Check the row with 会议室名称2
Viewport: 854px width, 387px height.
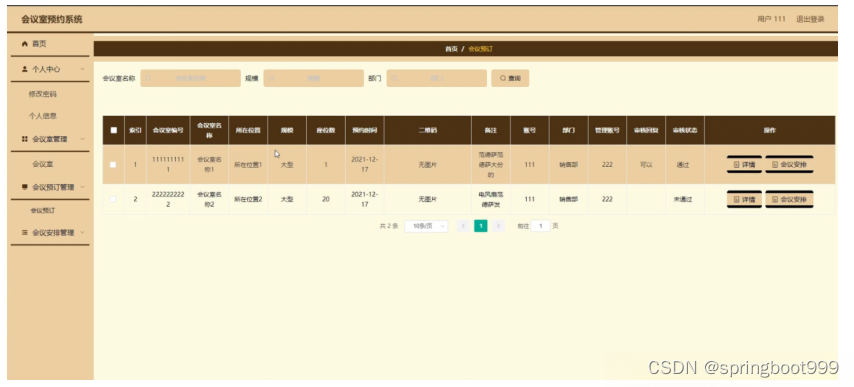(113, 199)
